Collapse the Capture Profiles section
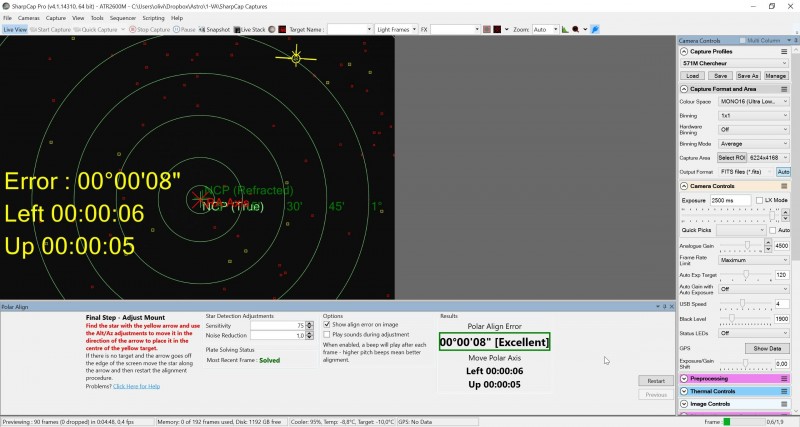This screenshot has width=800, height=427. [x=684, y=52]
